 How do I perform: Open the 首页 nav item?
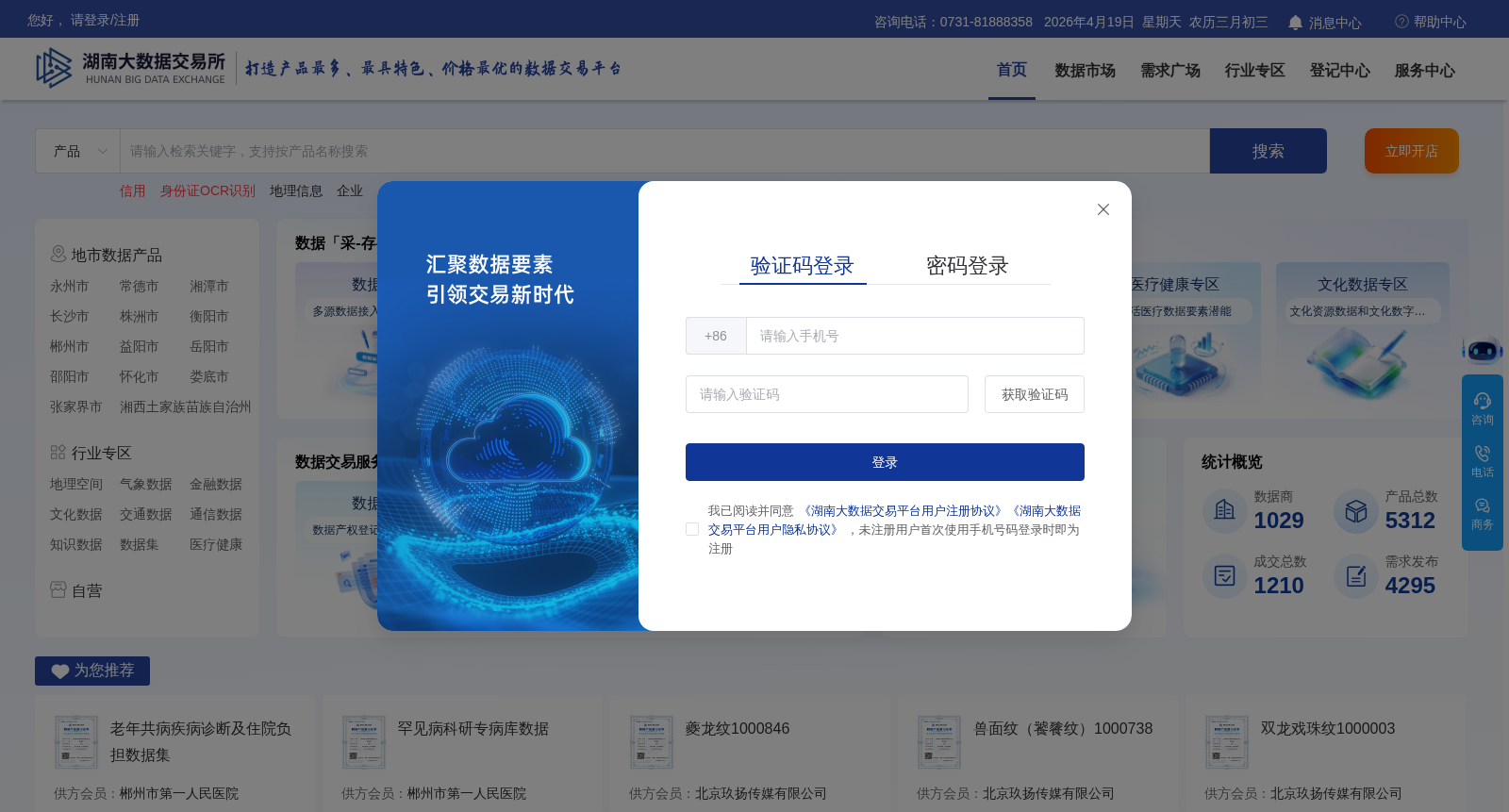tap(1012, 70)
